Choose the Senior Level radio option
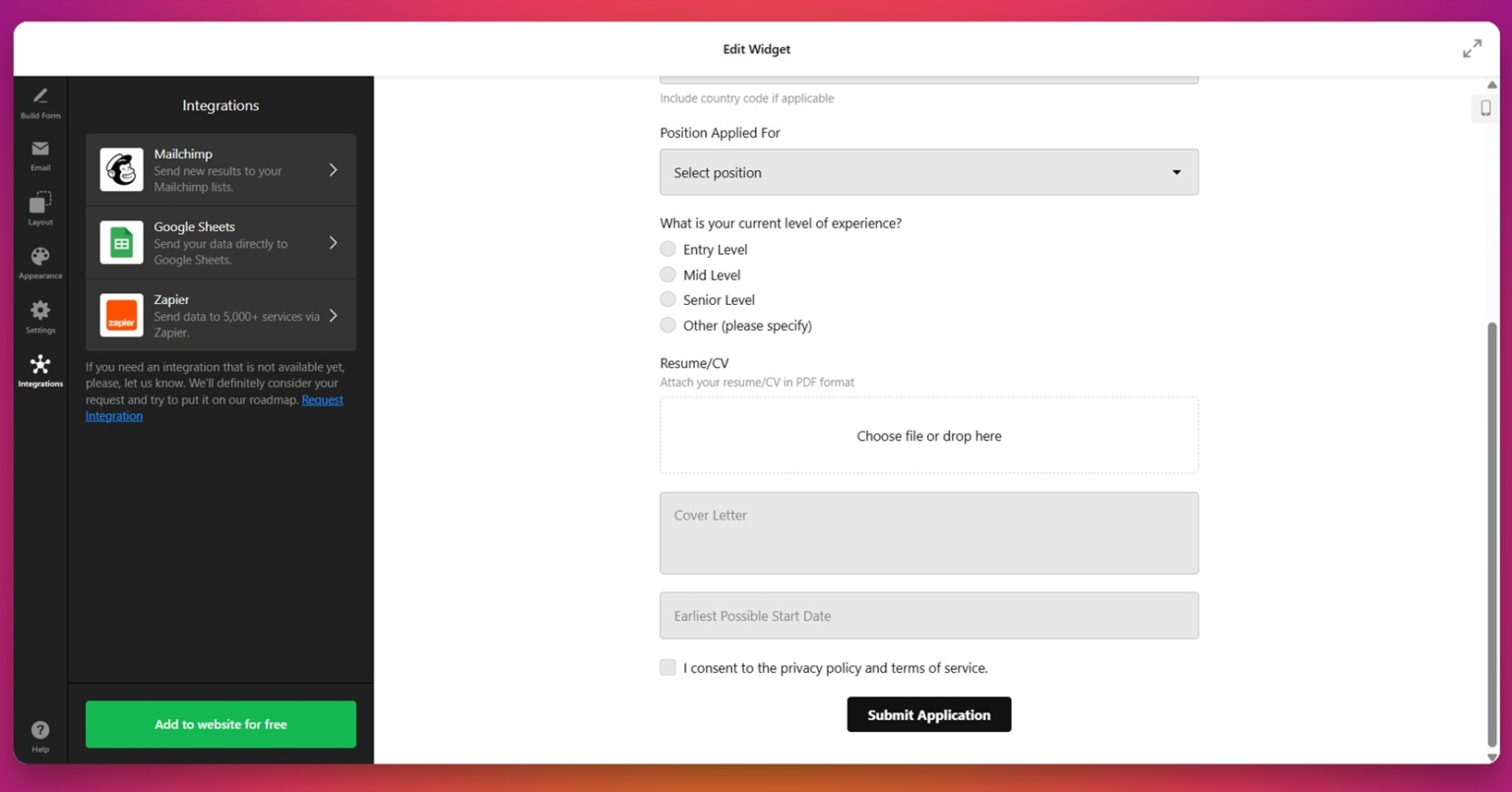 click(x=667, y=300)
